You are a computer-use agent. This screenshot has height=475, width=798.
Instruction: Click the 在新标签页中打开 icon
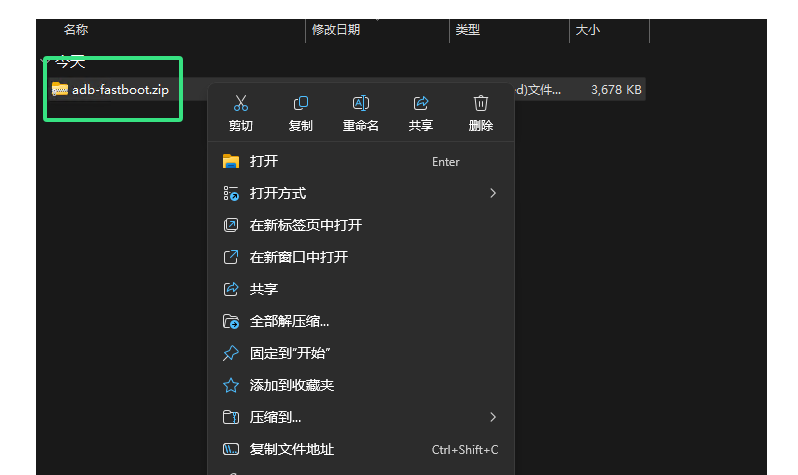click(231, 225)
